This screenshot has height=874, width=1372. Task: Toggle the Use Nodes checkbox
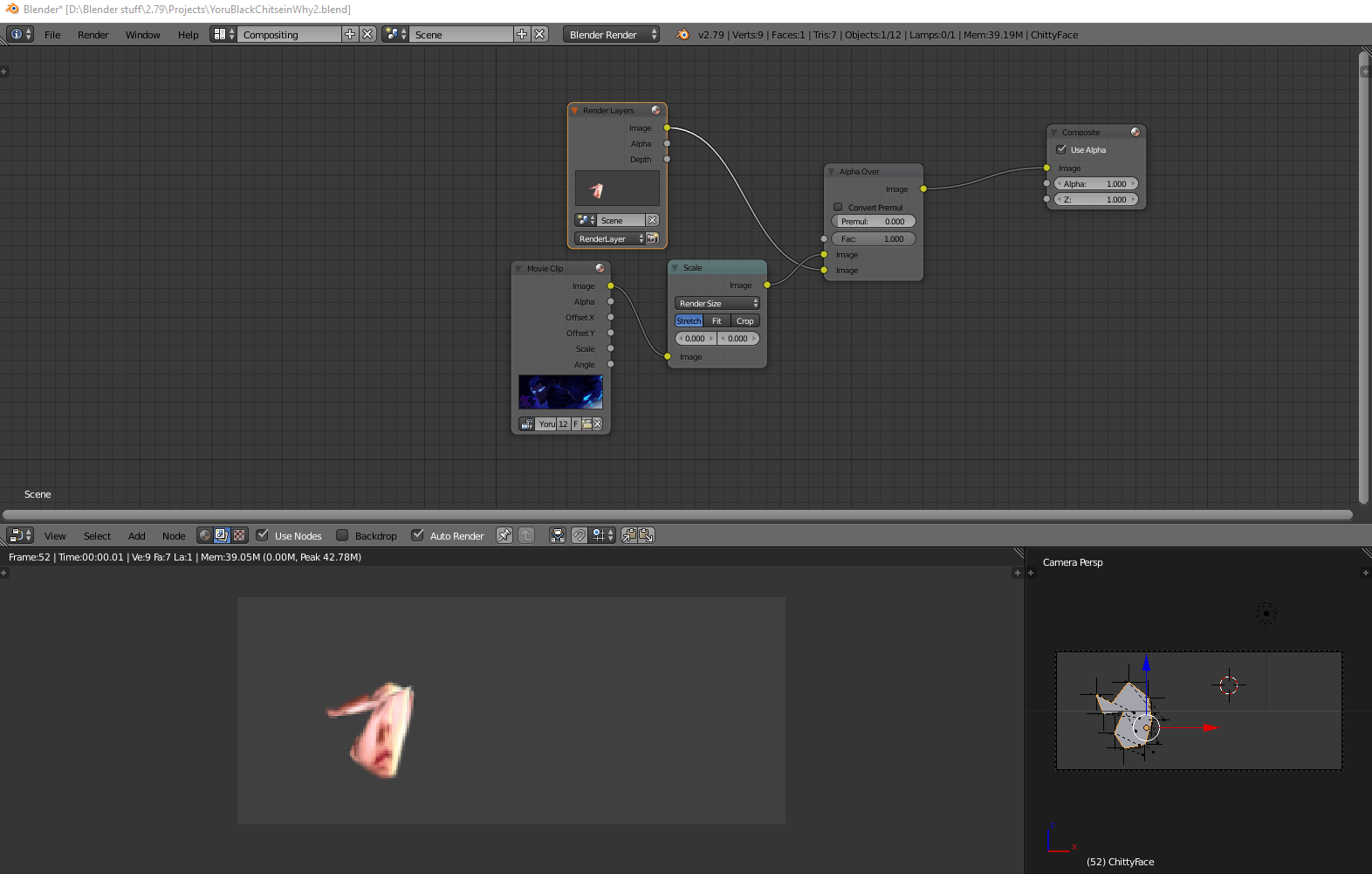[x=263, y=535]
